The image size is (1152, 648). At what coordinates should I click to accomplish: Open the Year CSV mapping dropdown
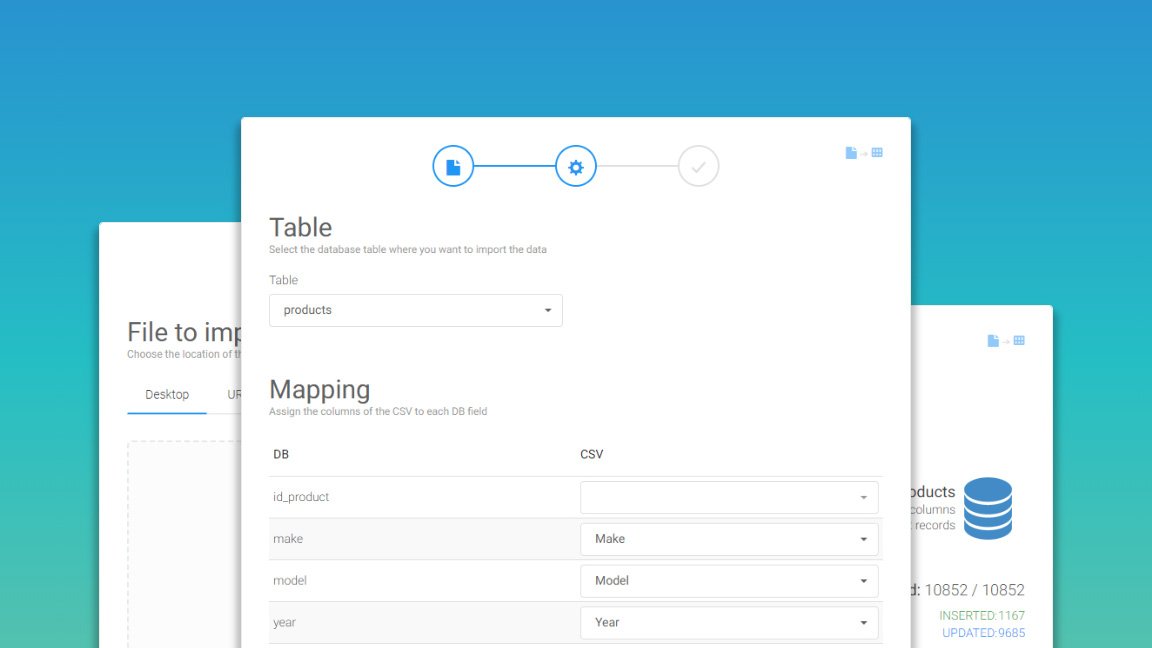(x=729, y=622)
